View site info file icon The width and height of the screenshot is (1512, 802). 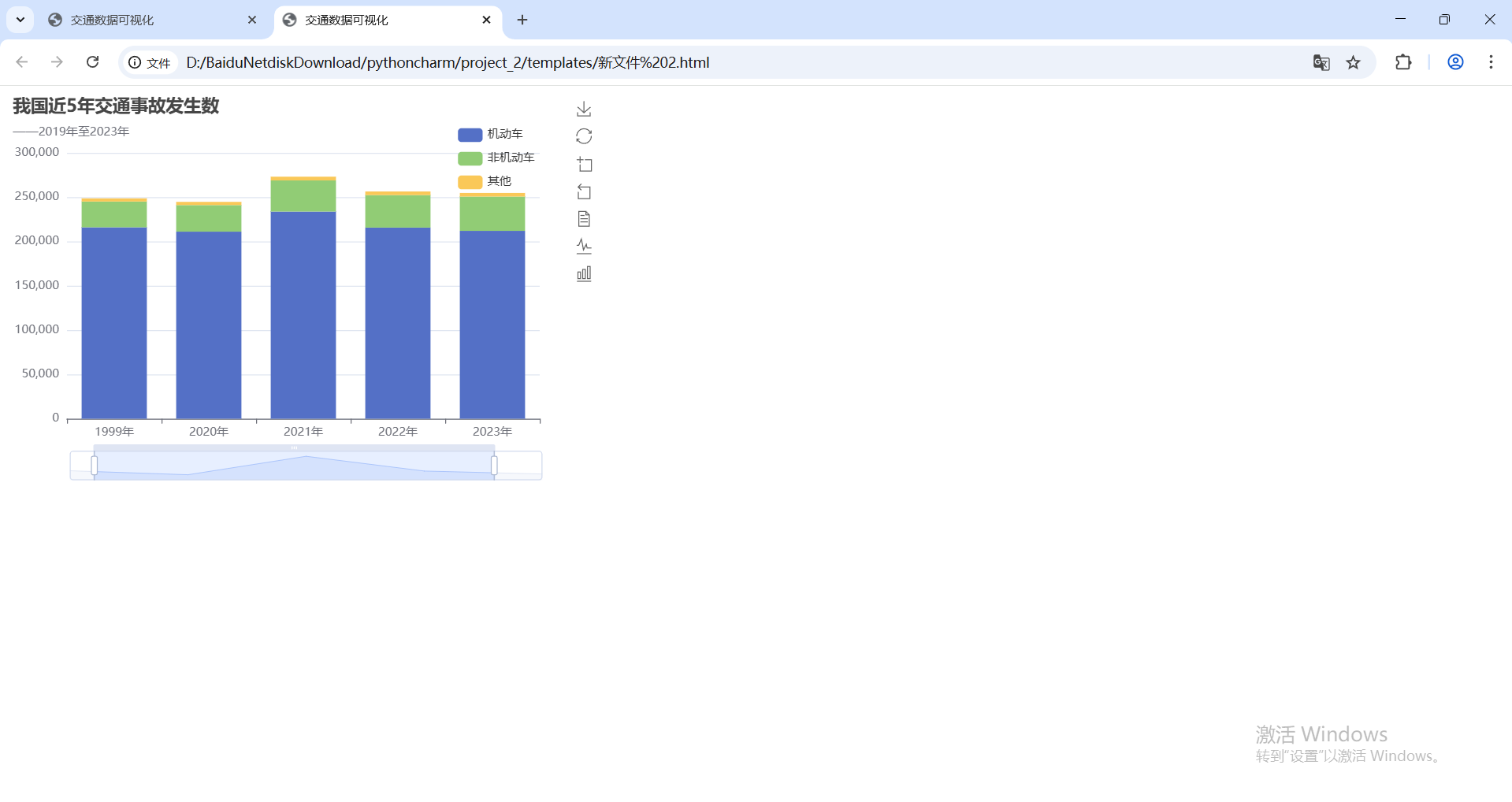click(x=150, y=62)
